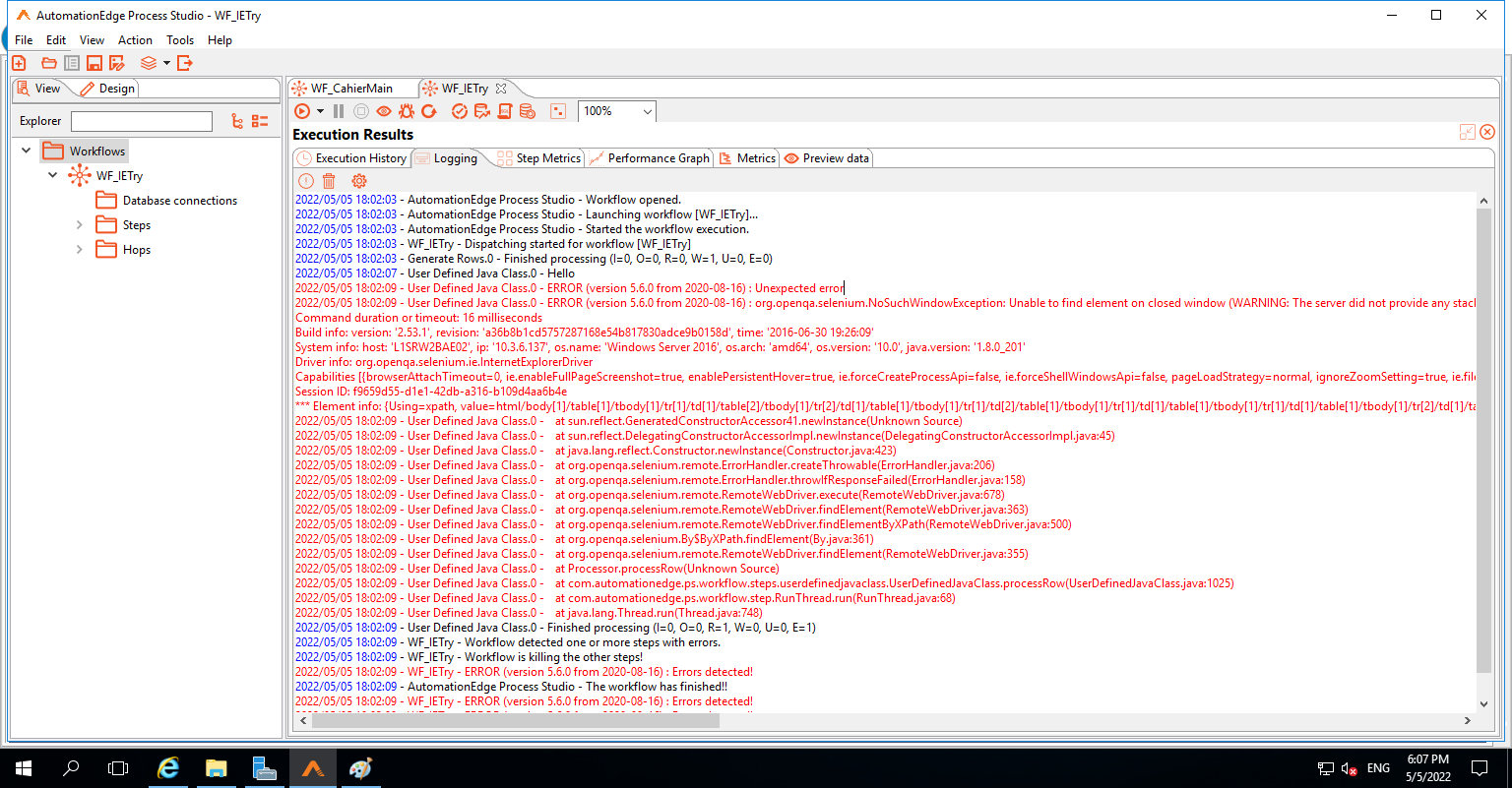Open the Execution History tab

click(x=351, y=158)
